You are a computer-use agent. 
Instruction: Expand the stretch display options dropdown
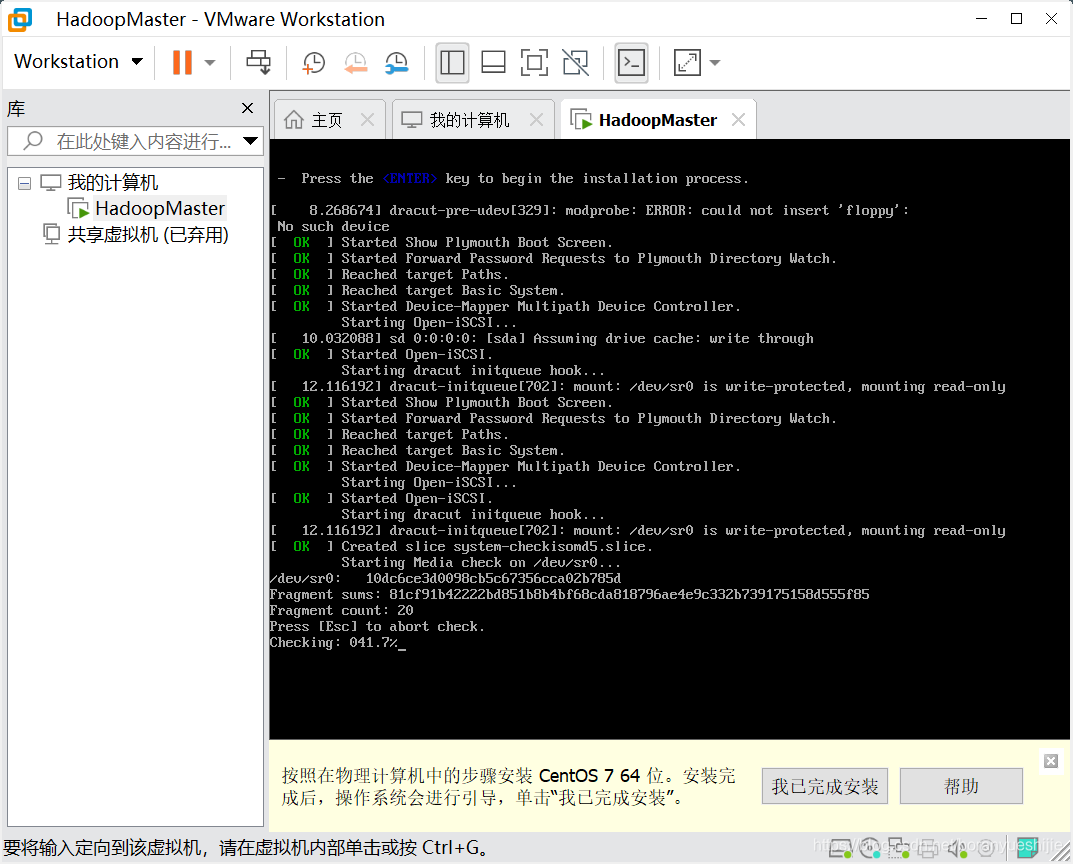pos(715,62)
